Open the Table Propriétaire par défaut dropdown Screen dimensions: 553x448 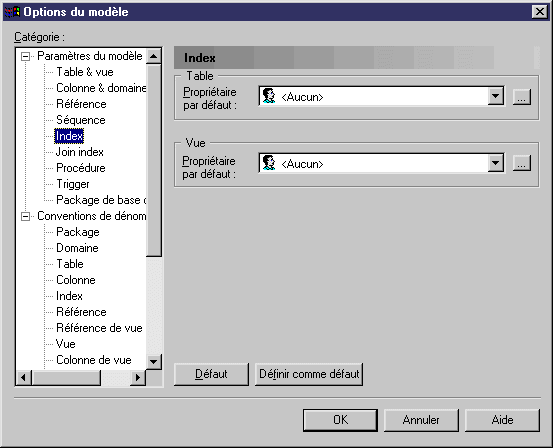pyautogui.click(x=496, y=96)
